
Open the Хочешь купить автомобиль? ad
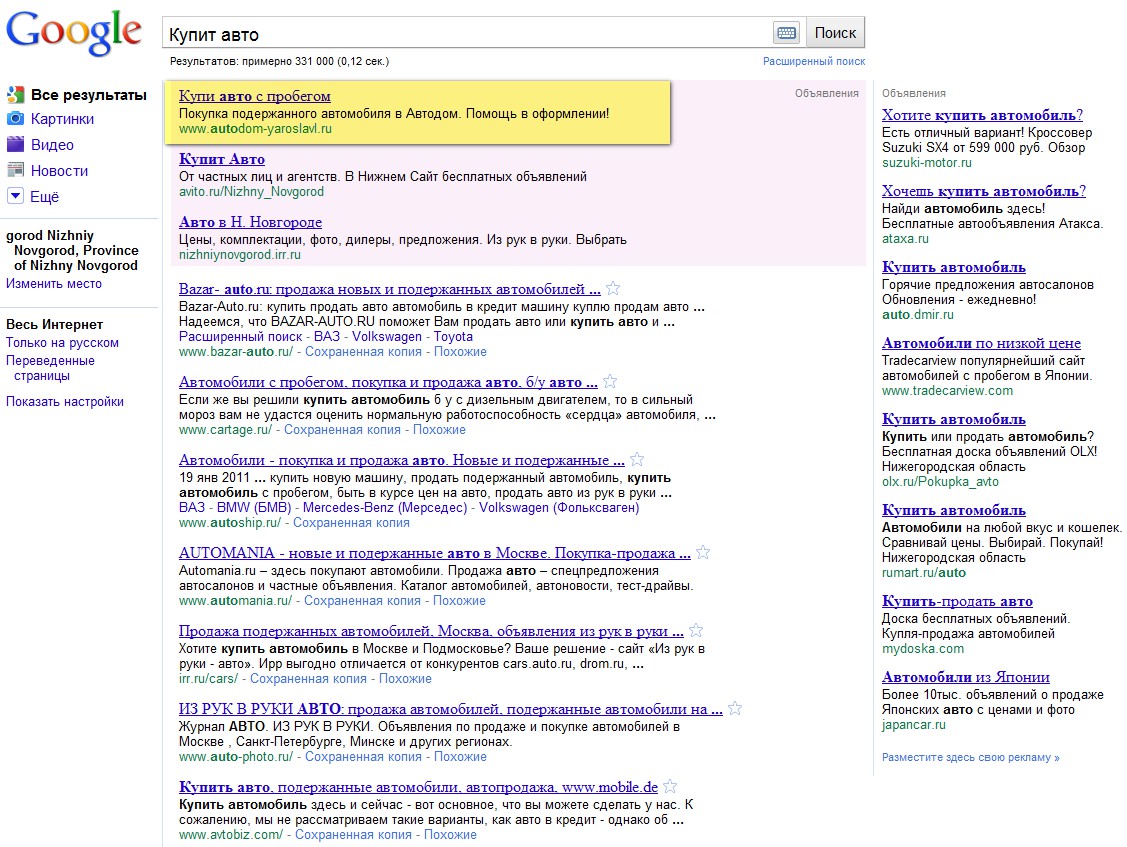984,191
